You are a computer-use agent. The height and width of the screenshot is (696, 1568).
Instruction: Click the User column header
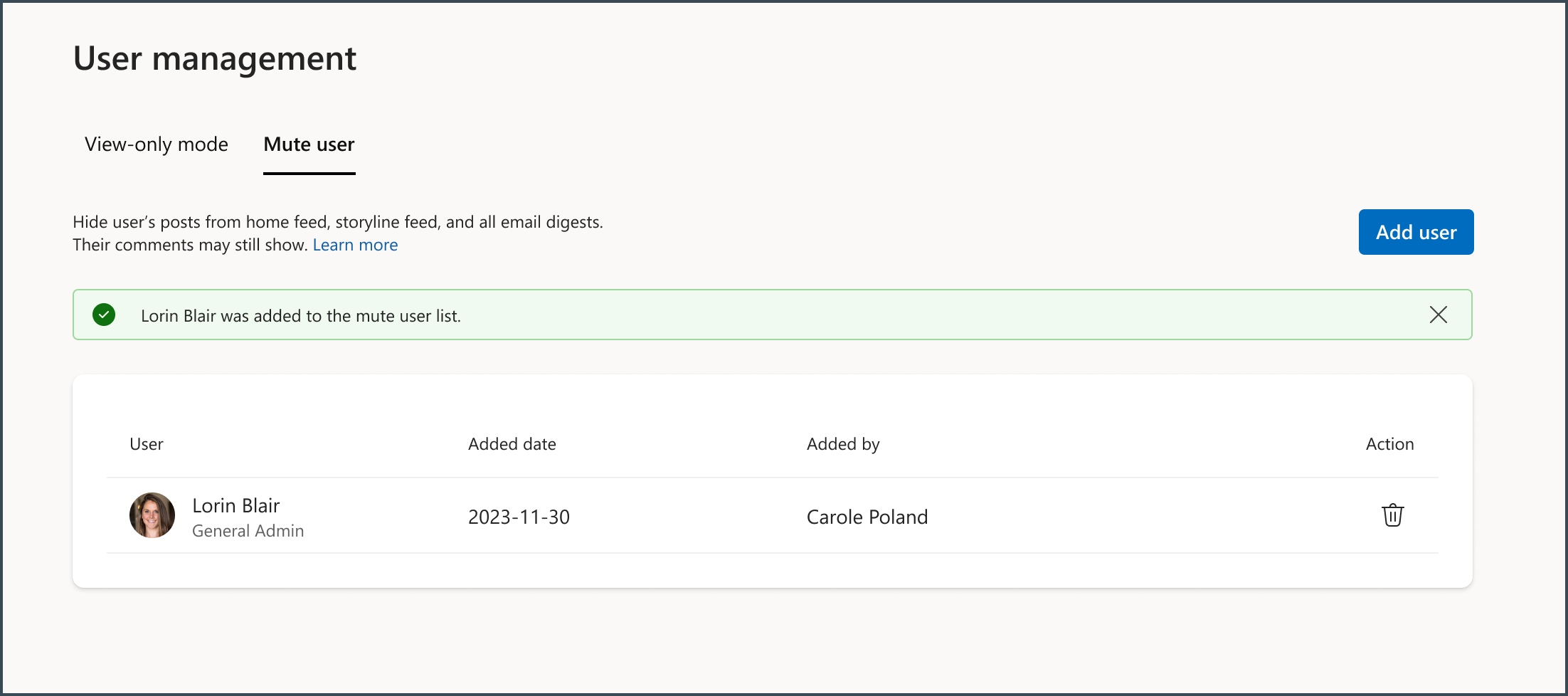[x=147, y=443]
